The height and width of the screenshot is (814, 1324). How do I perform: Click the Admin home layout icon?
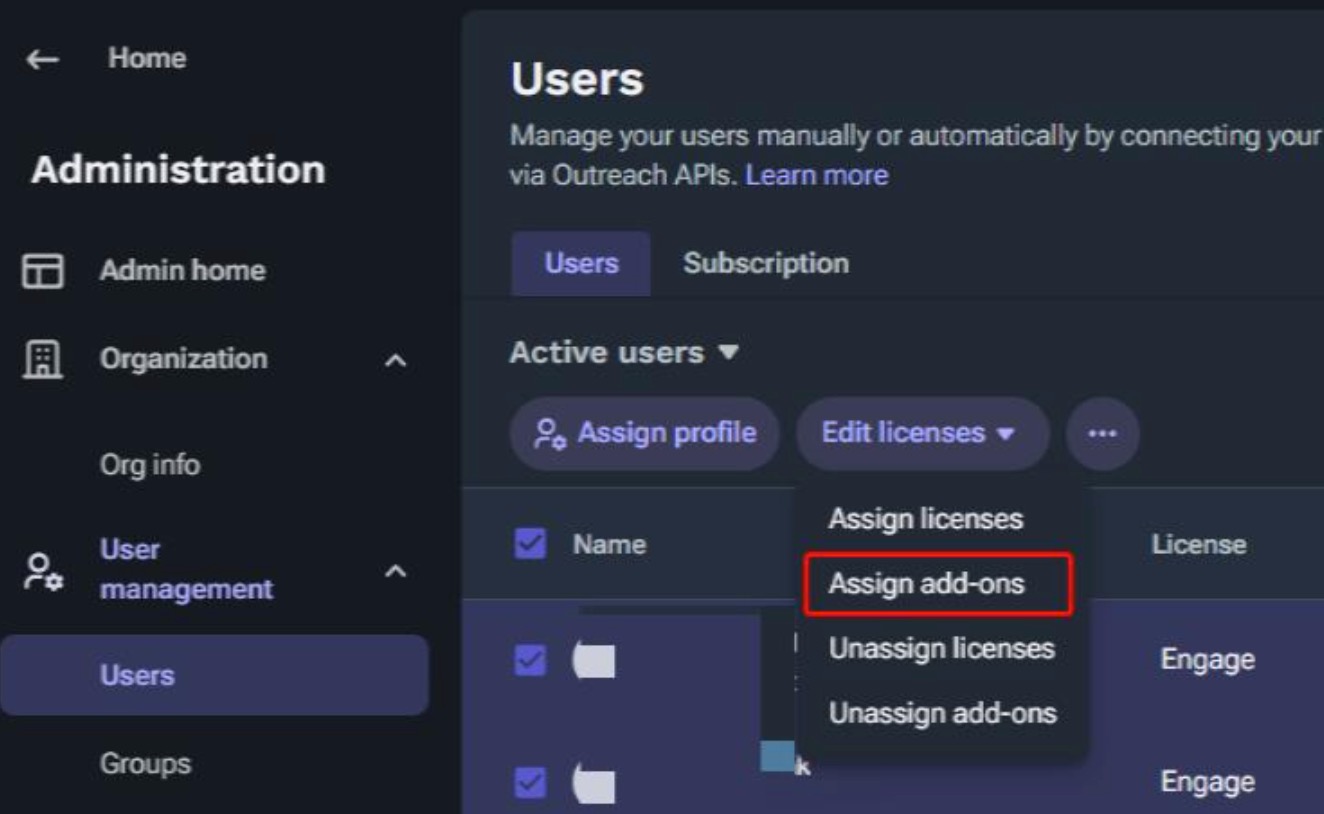click(x=43, y=271)
